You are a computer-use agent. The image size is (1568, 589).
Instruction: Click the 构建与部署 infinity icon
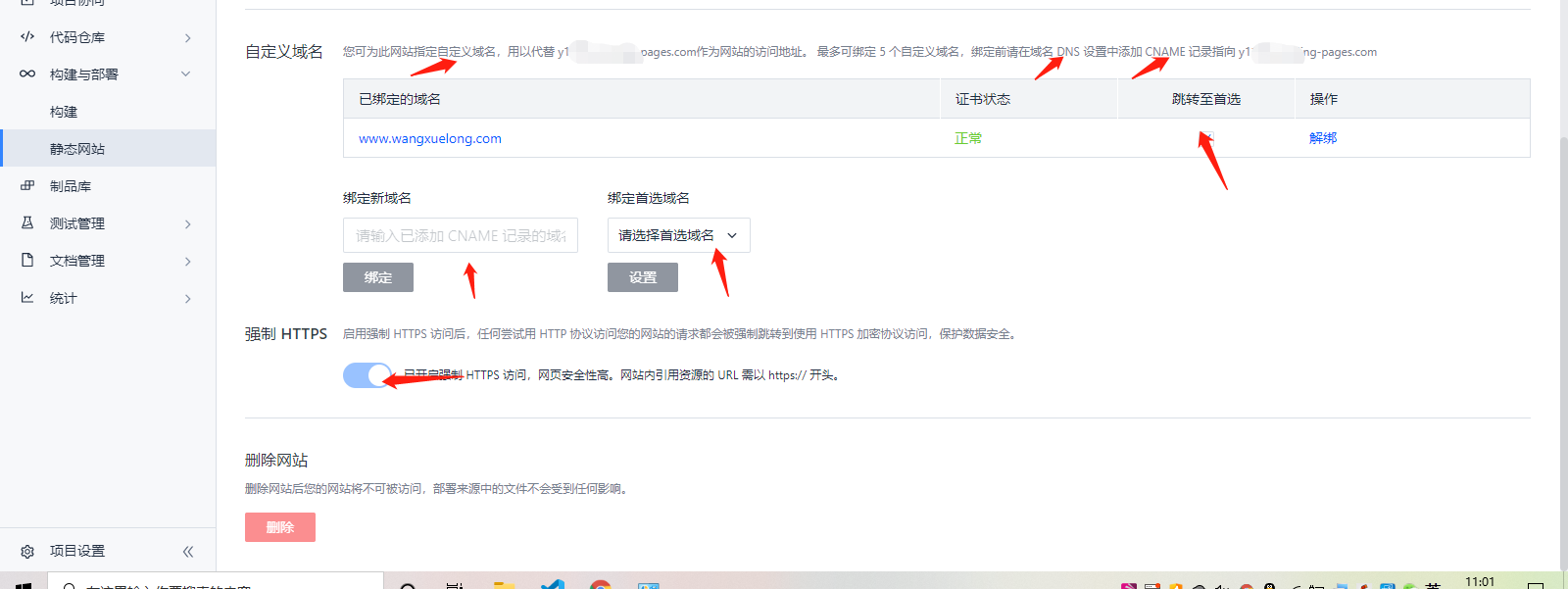27,74
